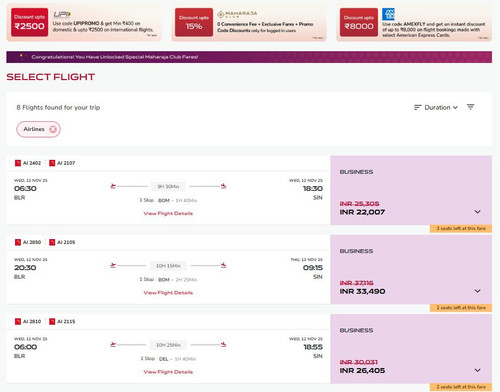Image resolution: width=500 pixels, height=392 pixels.
Task: Open the flight filters funnel icon
Action: click(x=470, y=107)
